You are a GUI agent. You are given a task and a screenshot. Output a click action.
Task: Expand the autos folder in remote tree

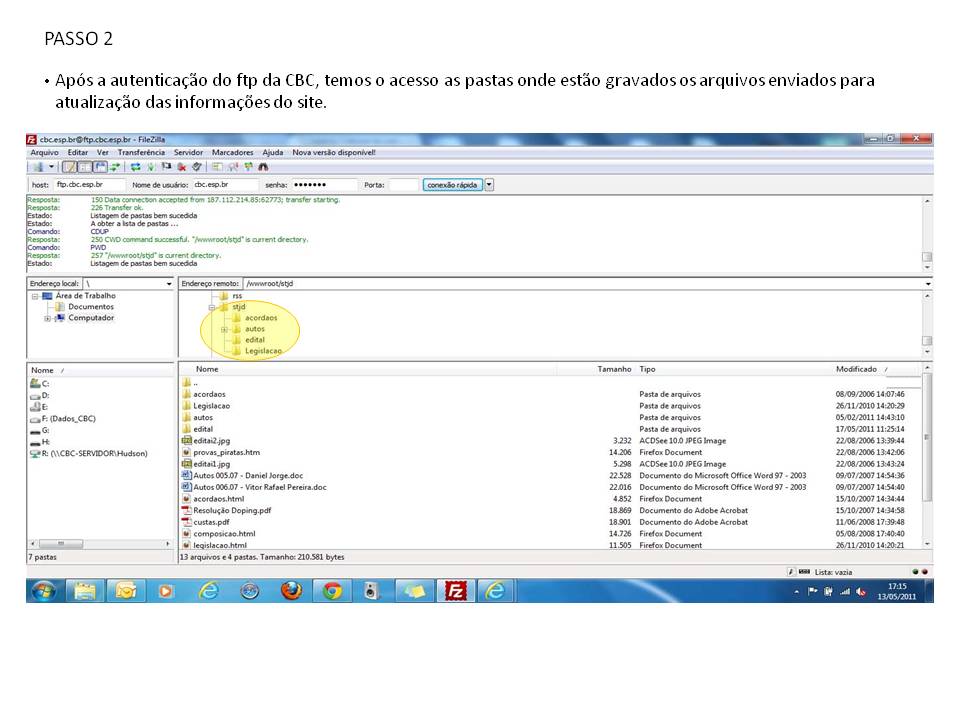coord(224,329)
